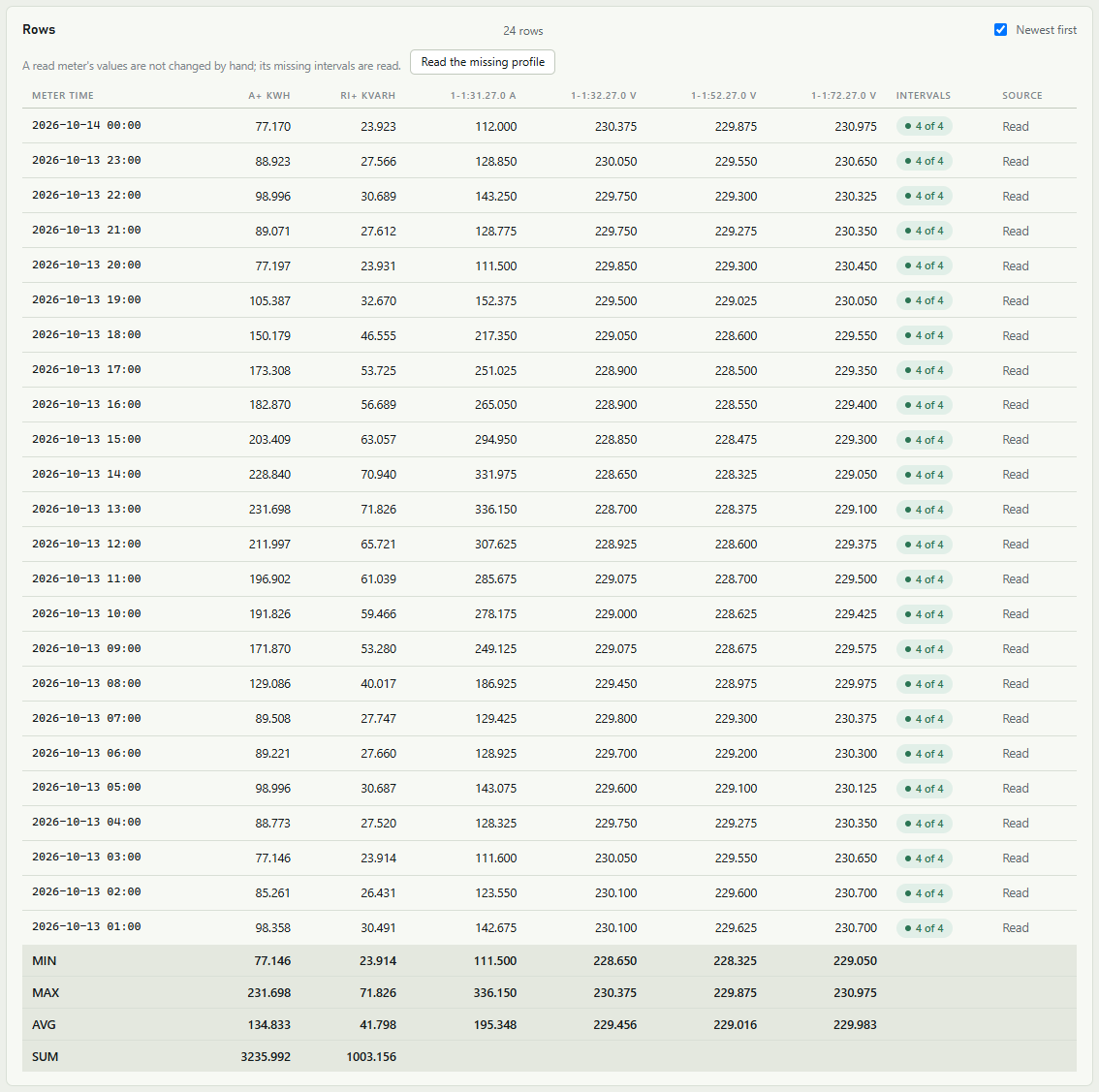Click the RI+ KVARH column header
The height and width of the screenshot is (1092, 1099).
[368, 95]
